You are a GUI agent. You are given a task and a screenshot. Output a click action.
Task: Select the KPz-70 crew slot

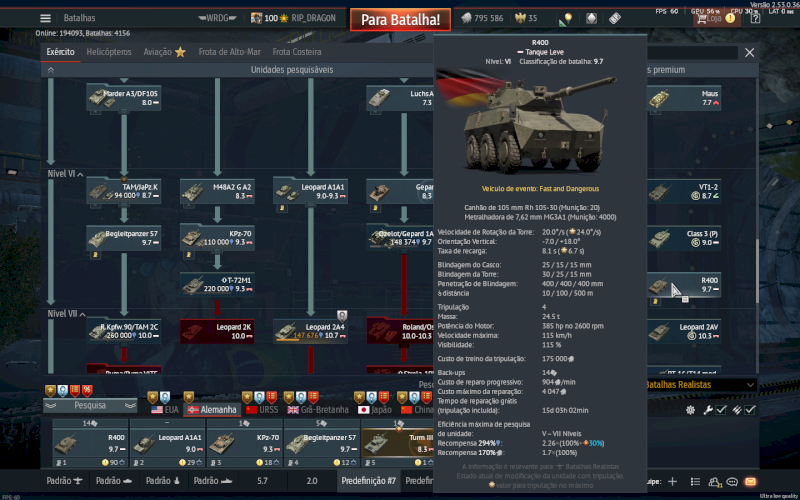pos(244,443)
